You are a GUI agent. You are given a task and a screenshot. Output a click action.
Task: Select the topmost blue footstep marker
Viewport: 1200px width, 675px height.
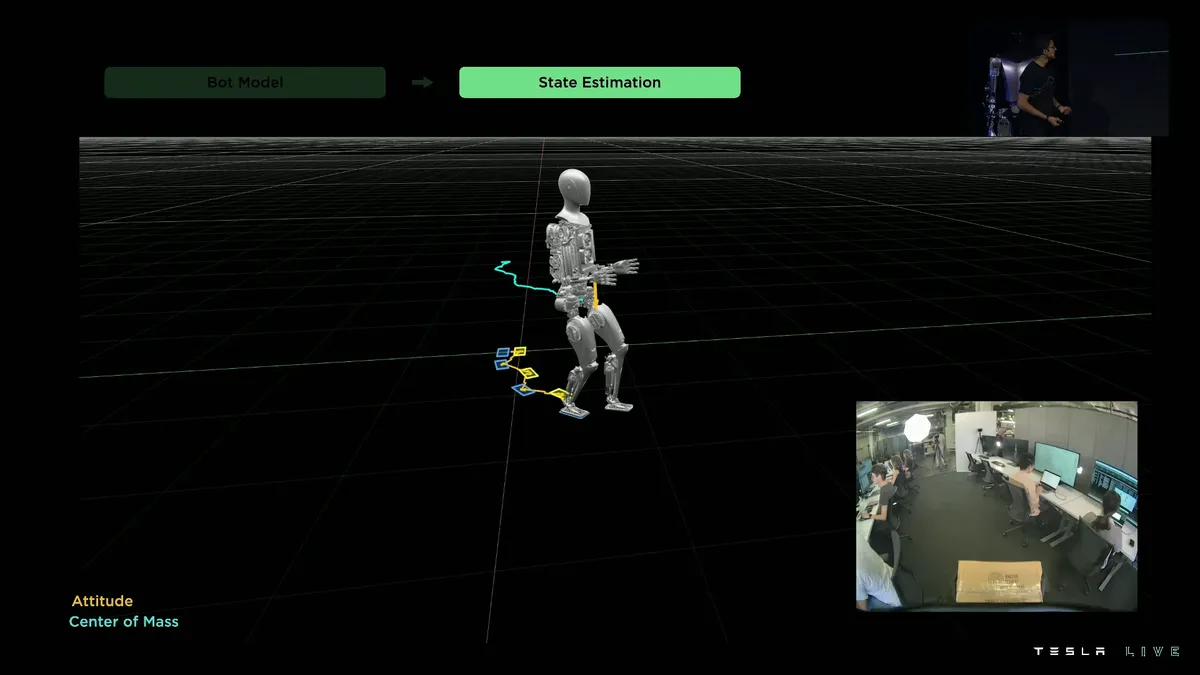click(x=504, y=353)
